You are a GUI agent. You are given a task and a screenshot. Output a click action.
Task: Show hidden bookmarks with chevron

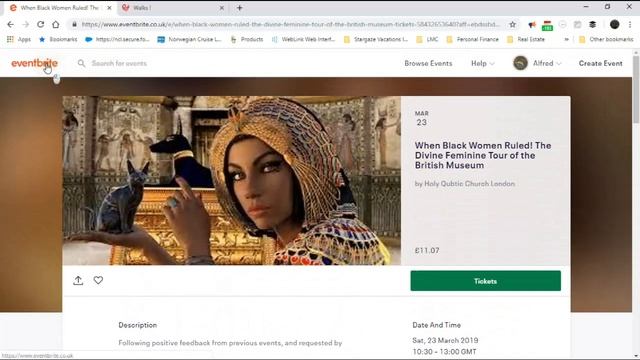567,39
